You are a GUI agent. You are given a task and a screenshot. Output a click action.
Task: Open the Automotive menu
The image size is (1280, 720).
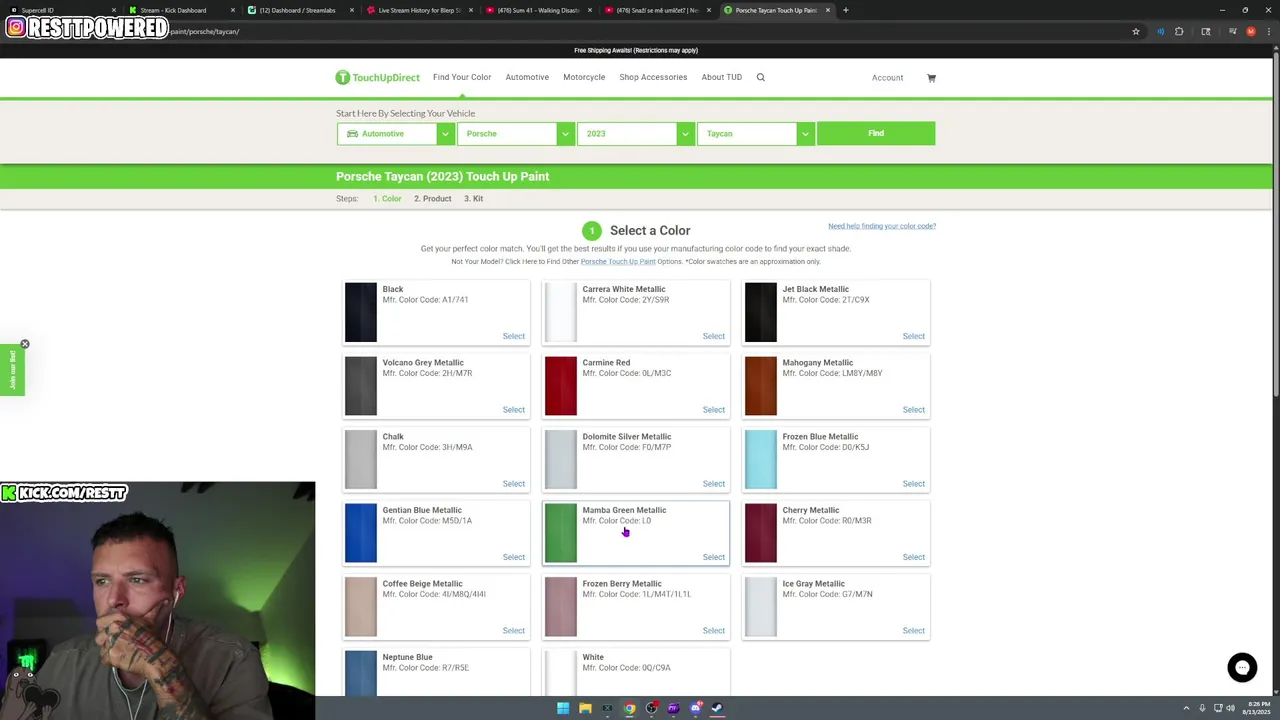[527, 77]
